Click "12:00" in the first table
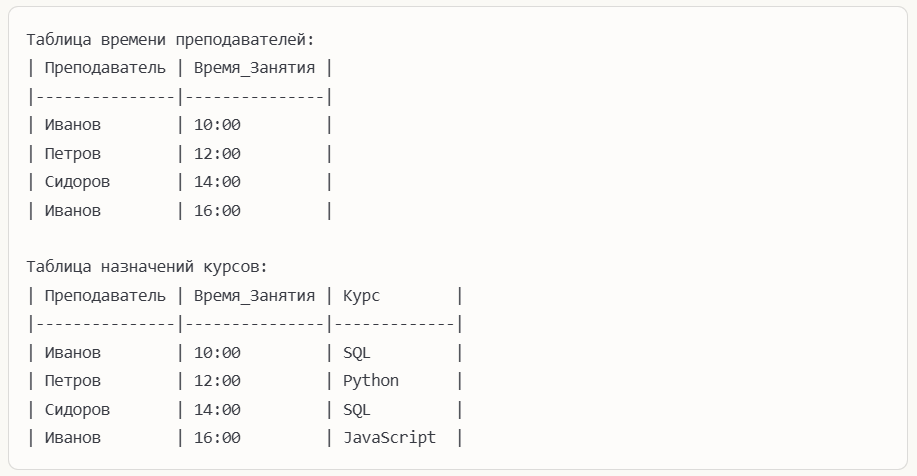 click(x=217, y=154)
